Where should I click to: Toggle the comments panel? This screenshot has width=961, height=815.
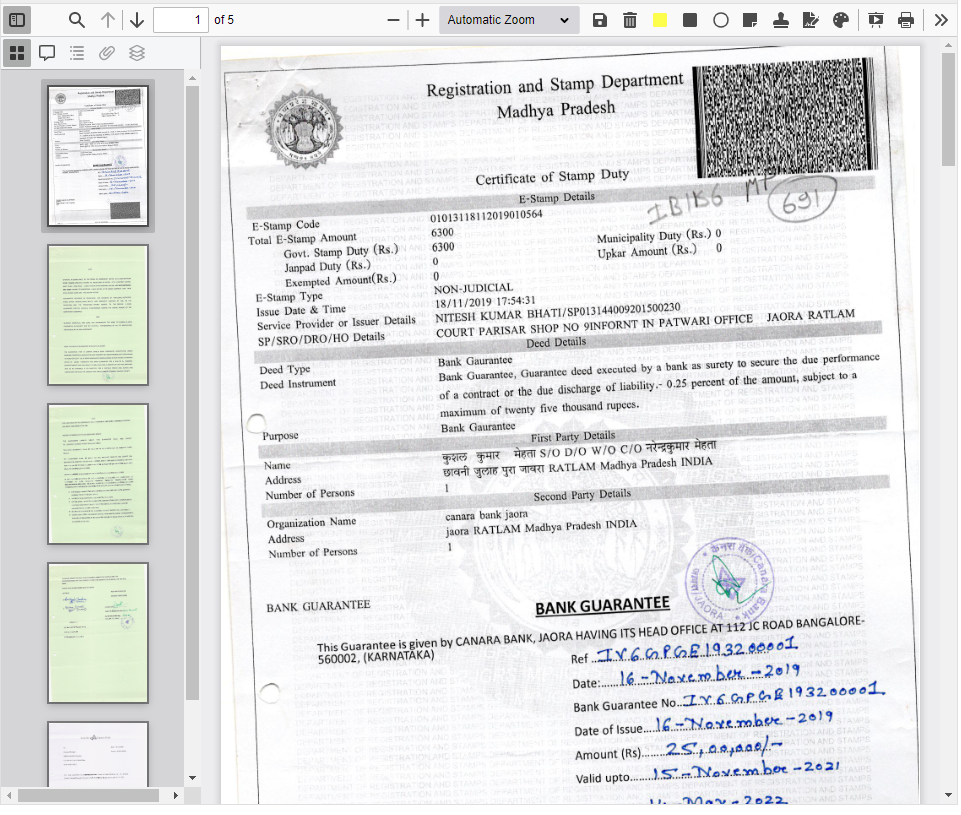tap(47, 52)
